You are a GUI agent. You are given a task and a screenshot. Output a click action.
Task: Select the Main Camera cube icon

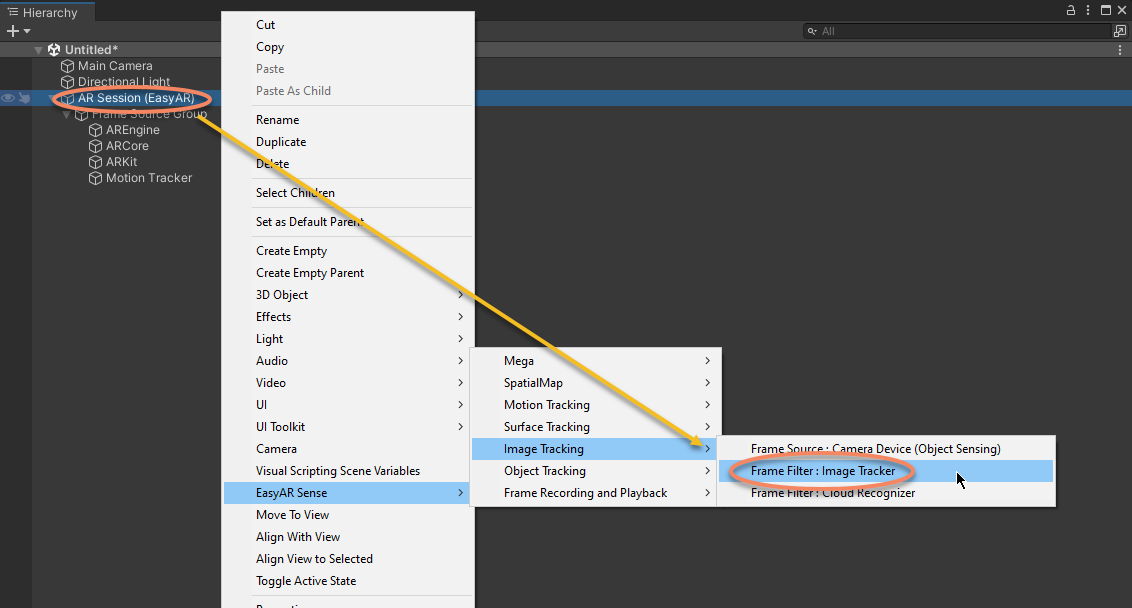(x=68, y=66)
